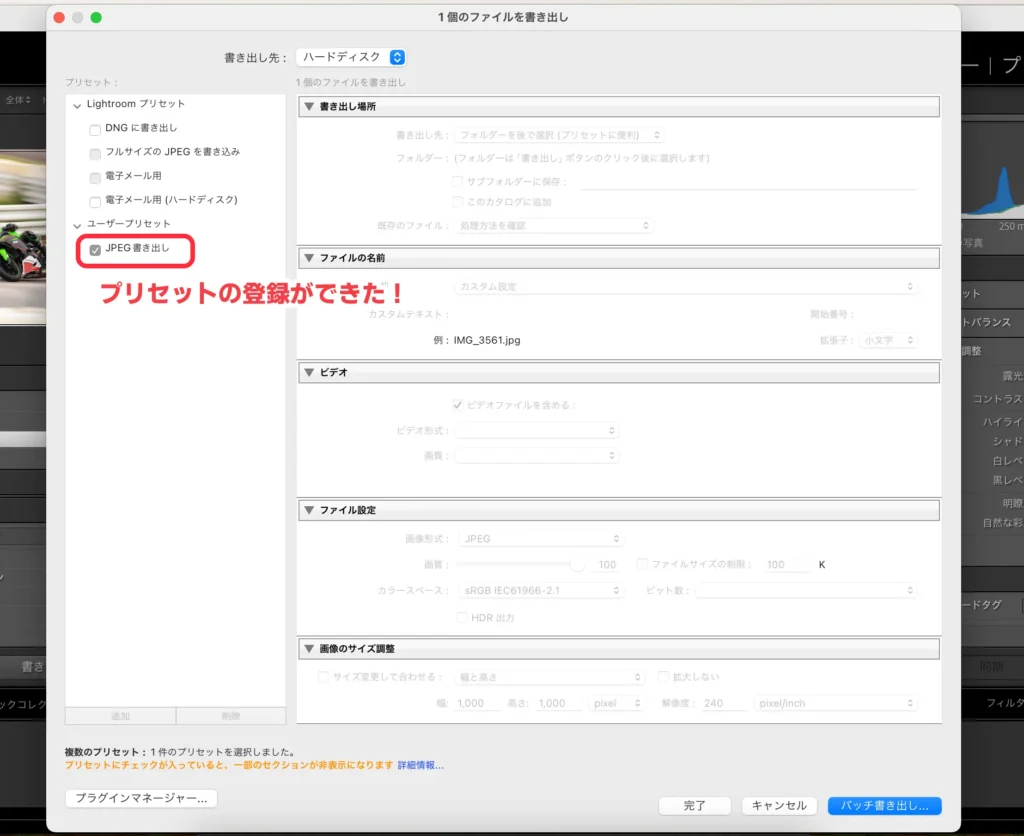Click the 完了 button
Screen dimensions: 1024x836
[x=695, y=805]
